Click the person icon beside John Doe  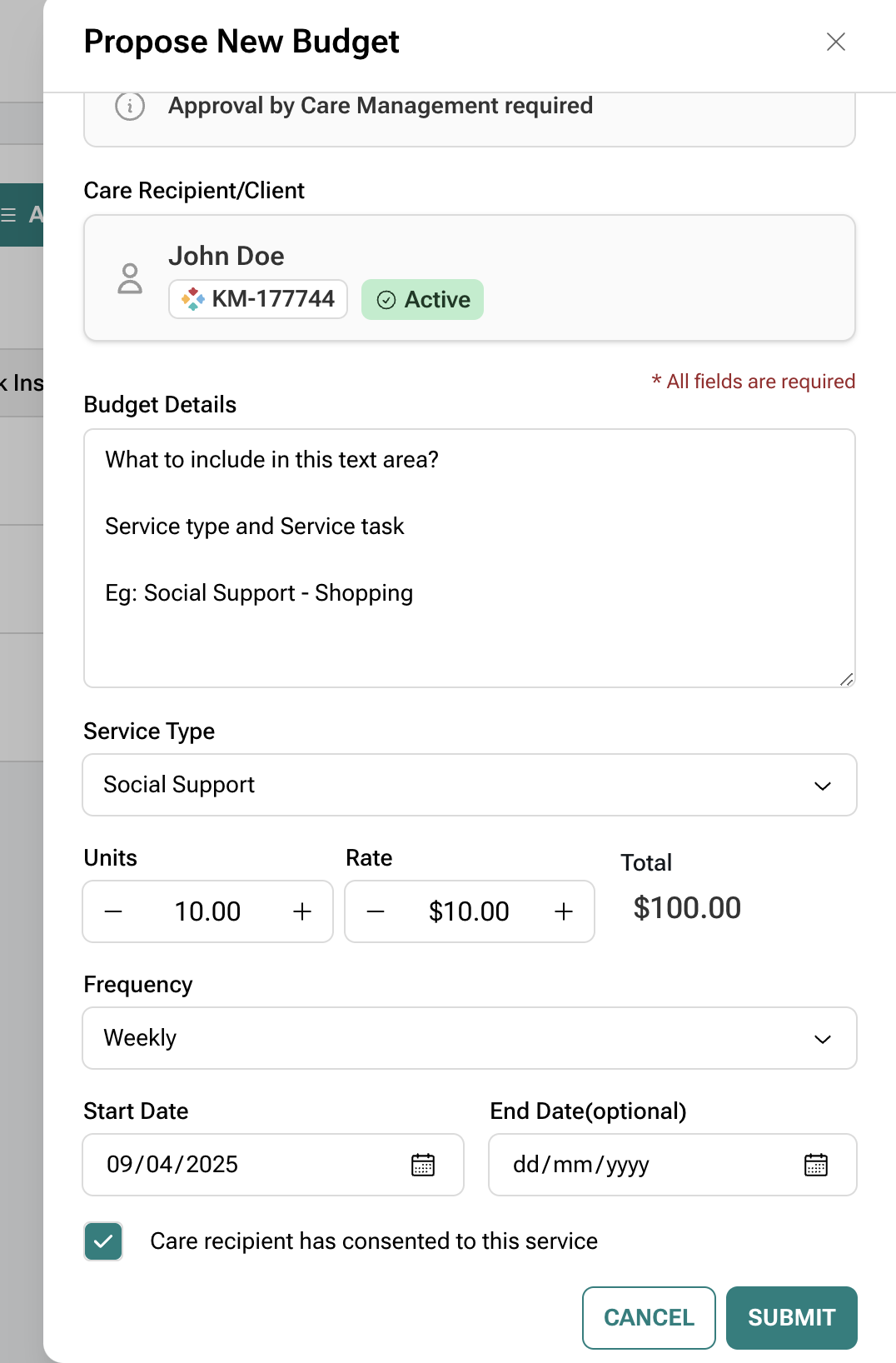(130, 278)
